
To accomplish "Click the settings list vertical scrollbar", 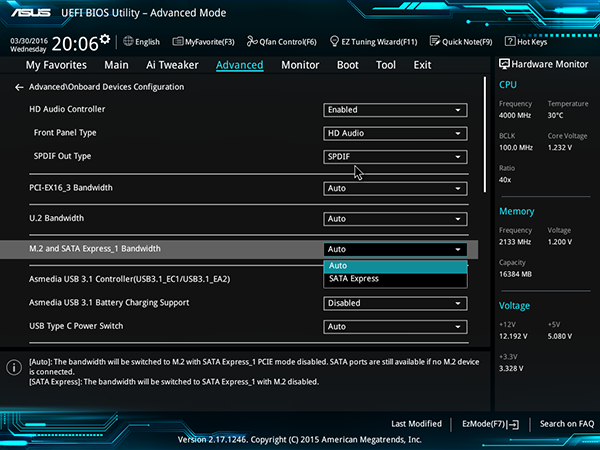I will point(485,135).
